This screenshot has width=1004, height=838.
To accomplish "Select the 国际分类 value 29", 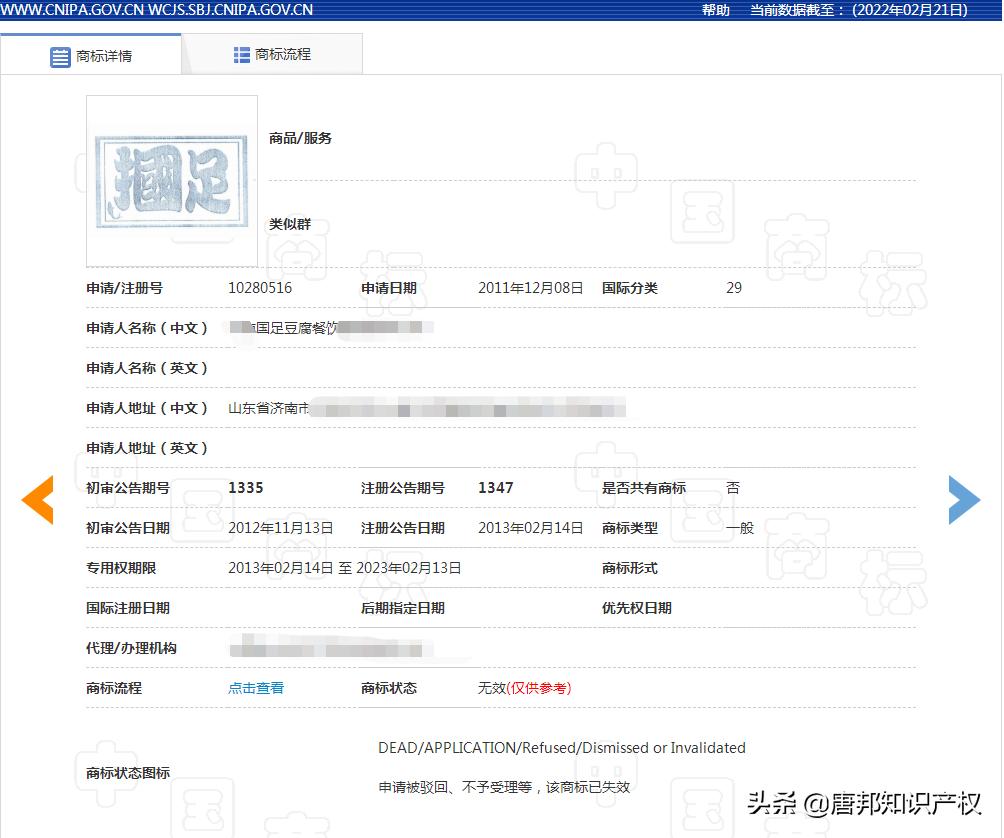I will (733, 288).
